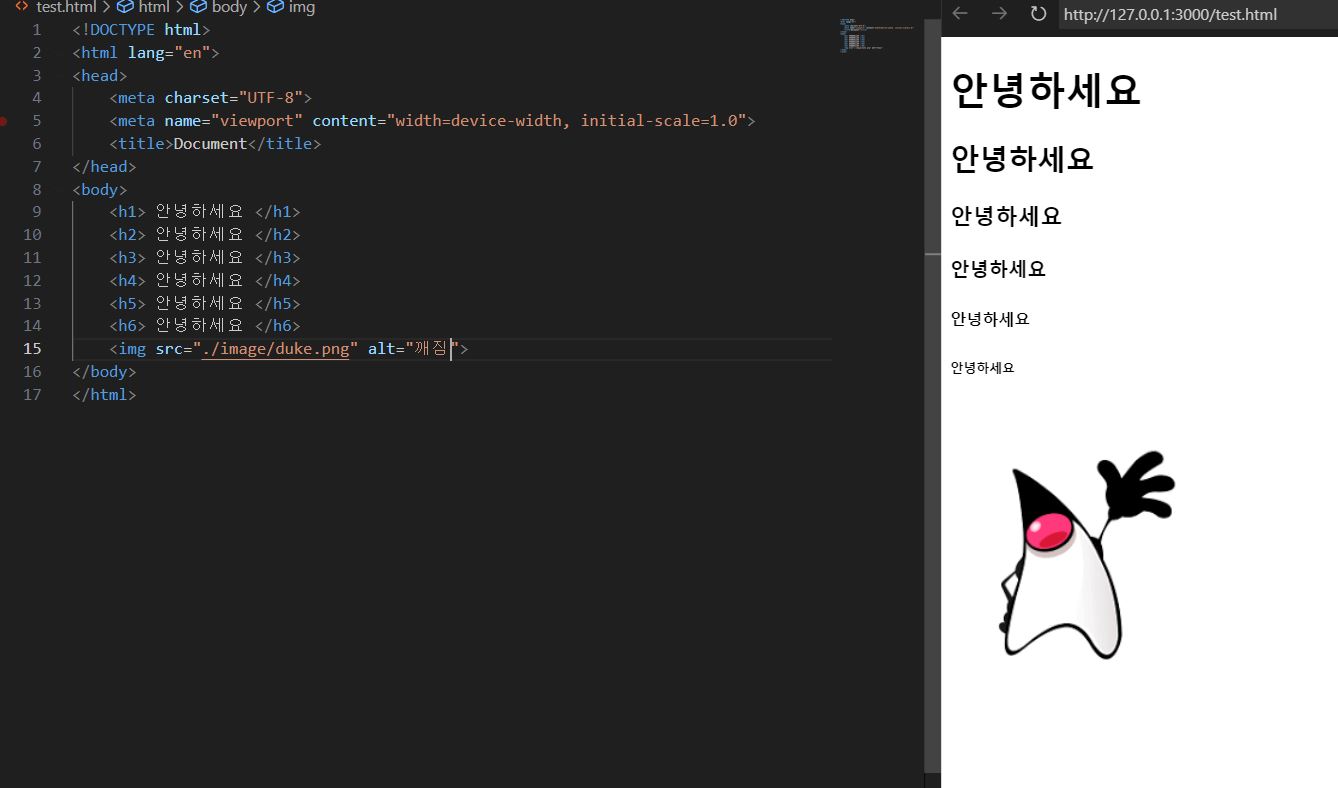1338x788 pixels.
Task: Click the body symbol icon in breadcrumb
Action: (199, 7)
